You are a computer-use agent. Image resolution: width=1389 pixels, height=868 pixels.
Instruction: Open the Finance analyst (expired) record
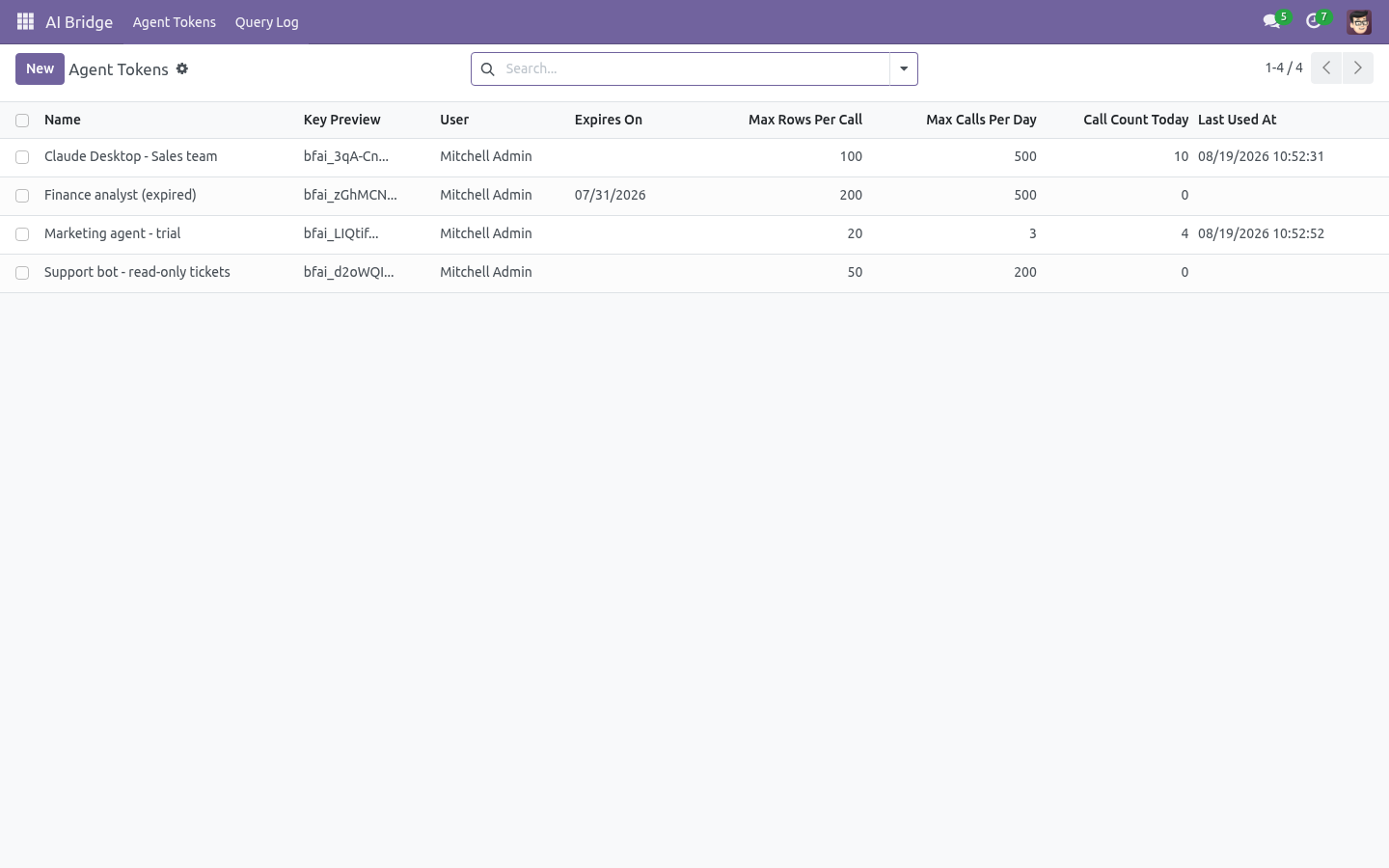coord(121,195)
